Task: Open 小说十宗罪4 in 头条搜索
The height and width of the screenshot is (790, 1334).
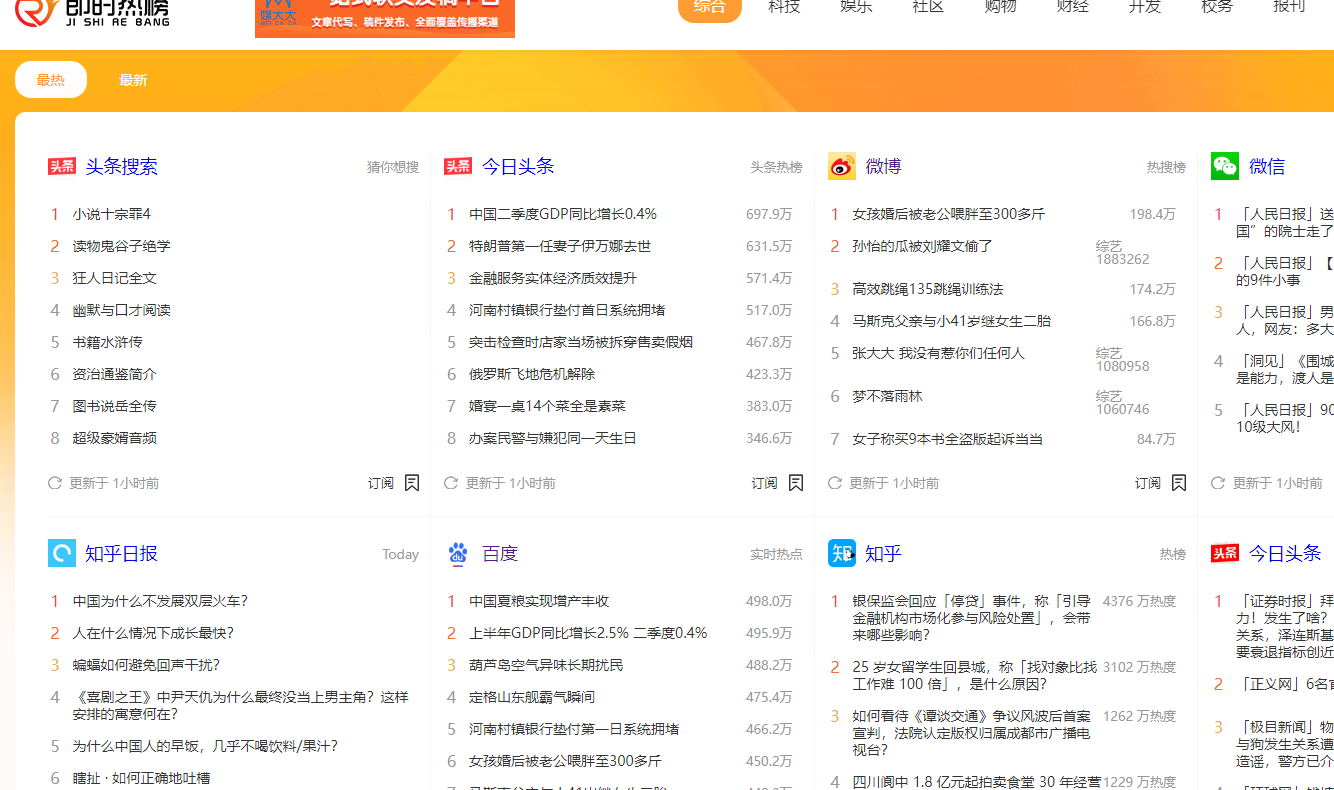Action: (x=111, y=214)
